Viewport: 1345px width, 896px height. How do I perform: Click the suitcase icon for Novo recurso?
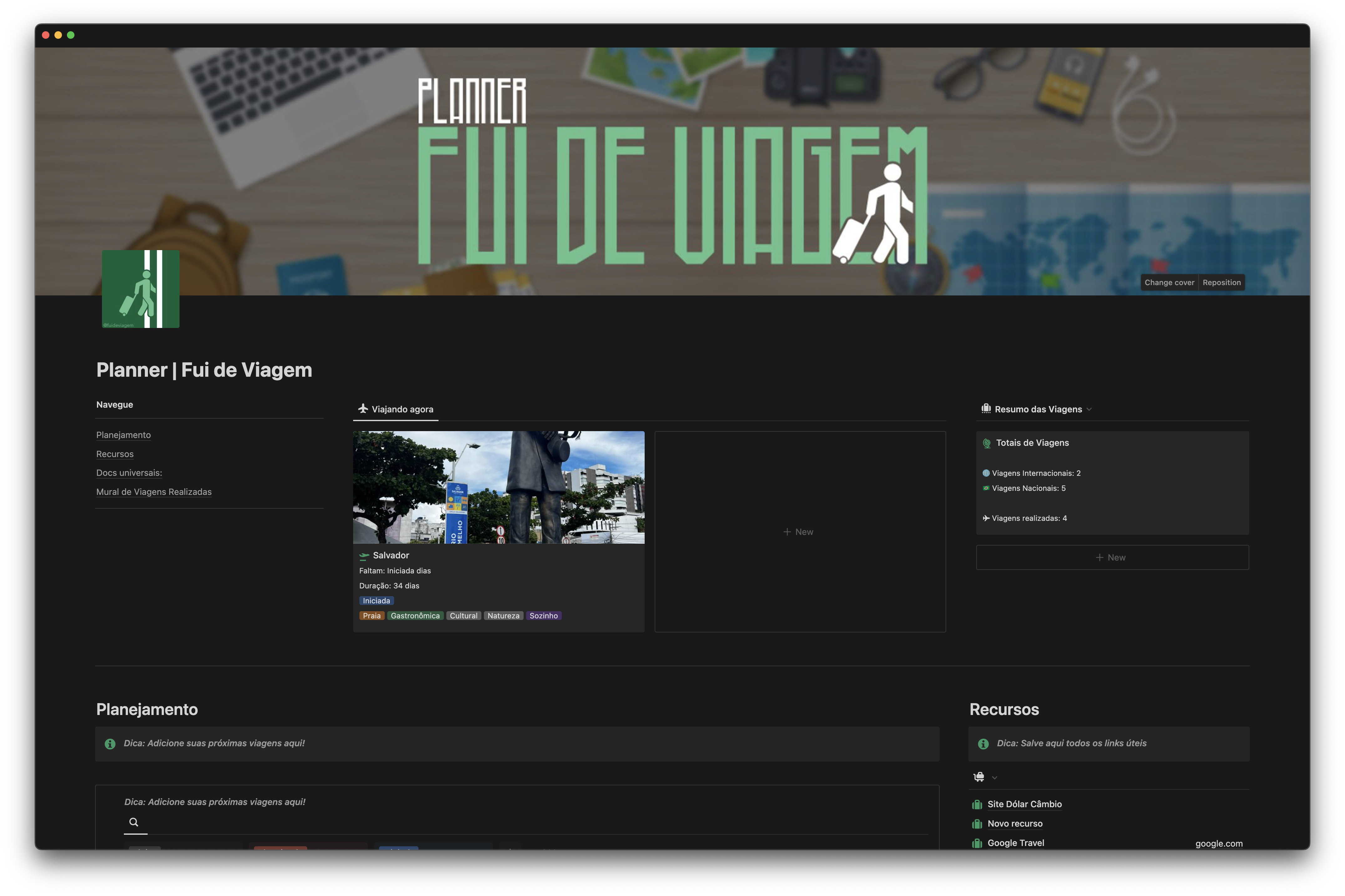977,824
